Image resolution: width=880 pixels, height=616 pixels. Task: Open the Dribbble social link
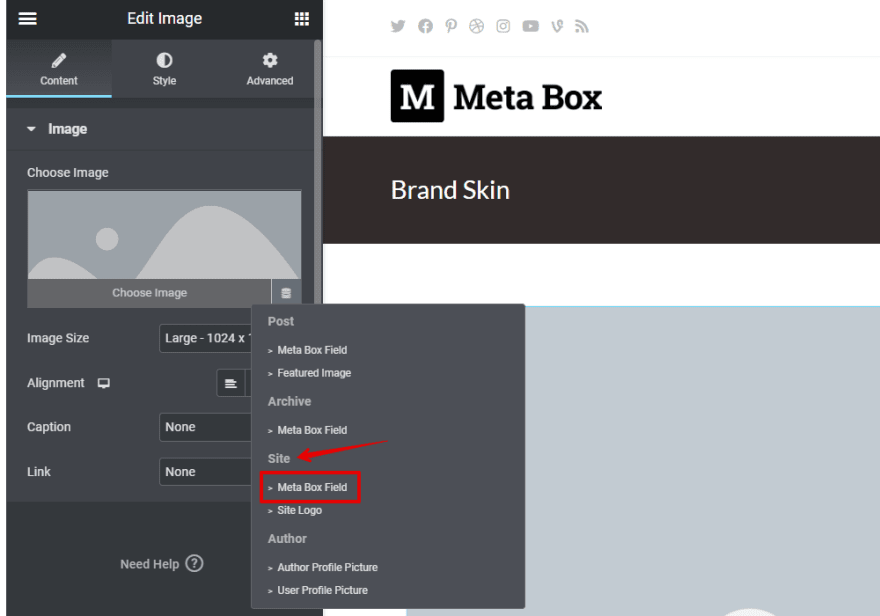pyautogui.click(x=476, y=26)
